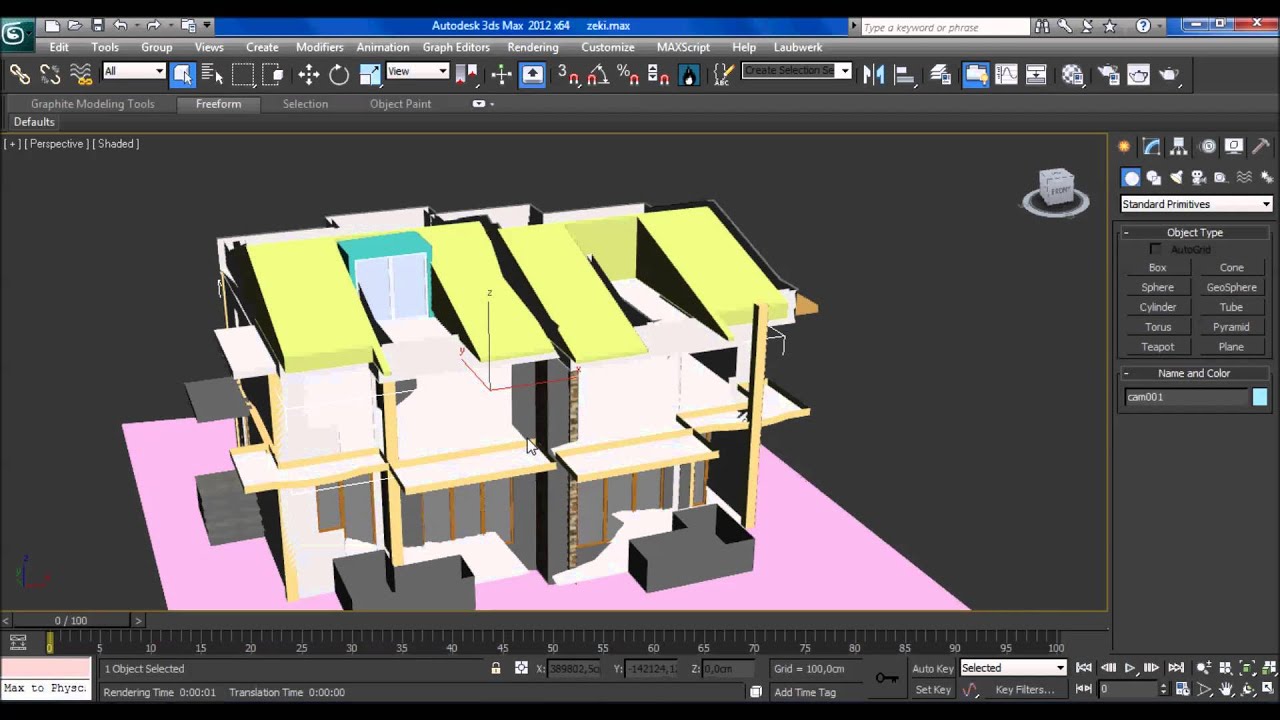Click the Set Keys key icon
1280x720 pixels.
[x=886, y=678]
